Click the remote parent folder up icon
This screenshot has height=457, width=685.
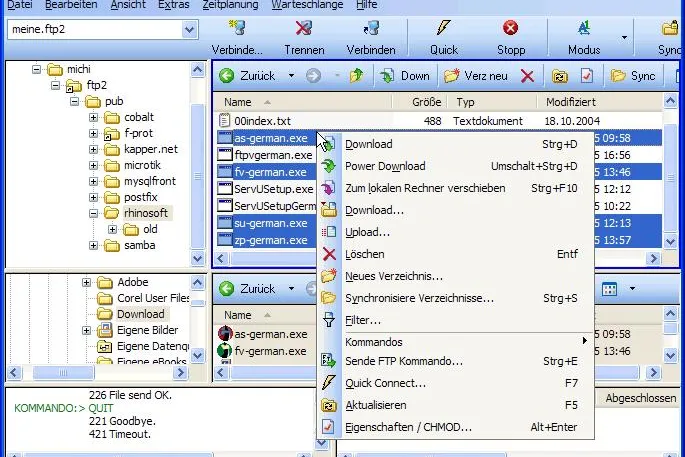[356, 76]
